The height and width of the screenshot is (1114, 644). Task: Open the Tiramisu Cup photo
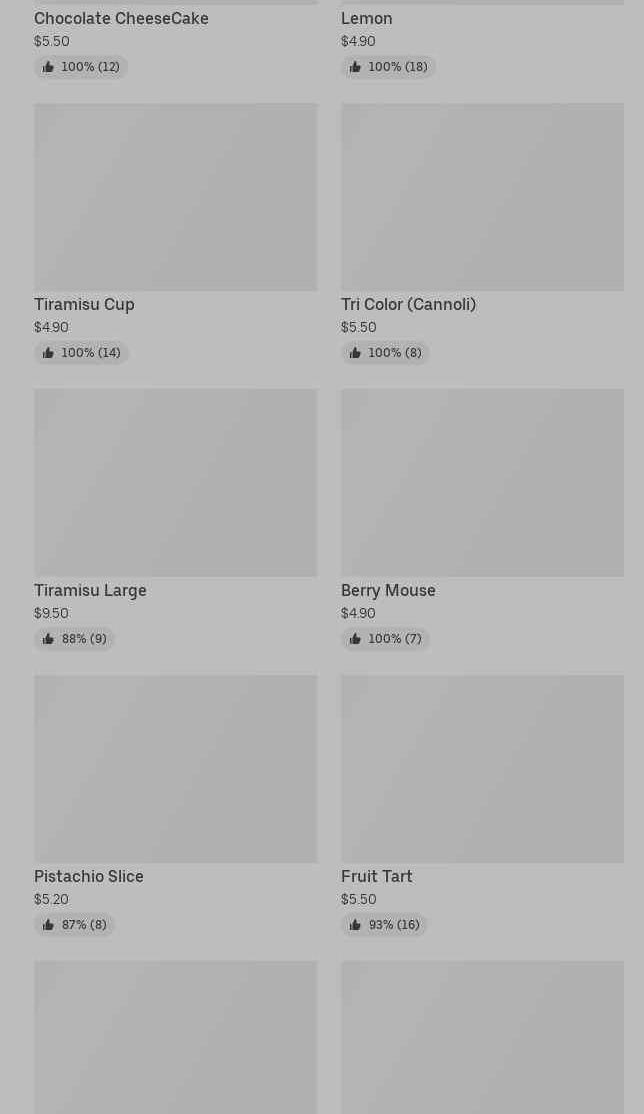tap(175, 197)
